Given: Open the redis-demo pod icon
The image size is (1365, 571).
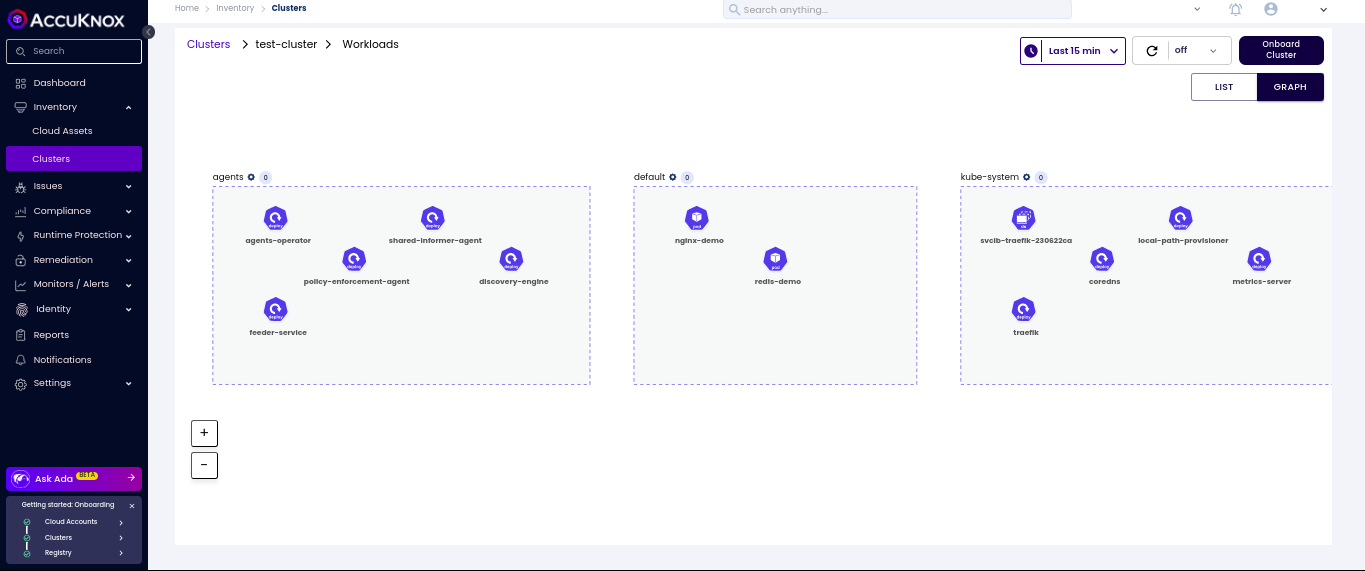Looking at the screenshot, I should (775, 259).
